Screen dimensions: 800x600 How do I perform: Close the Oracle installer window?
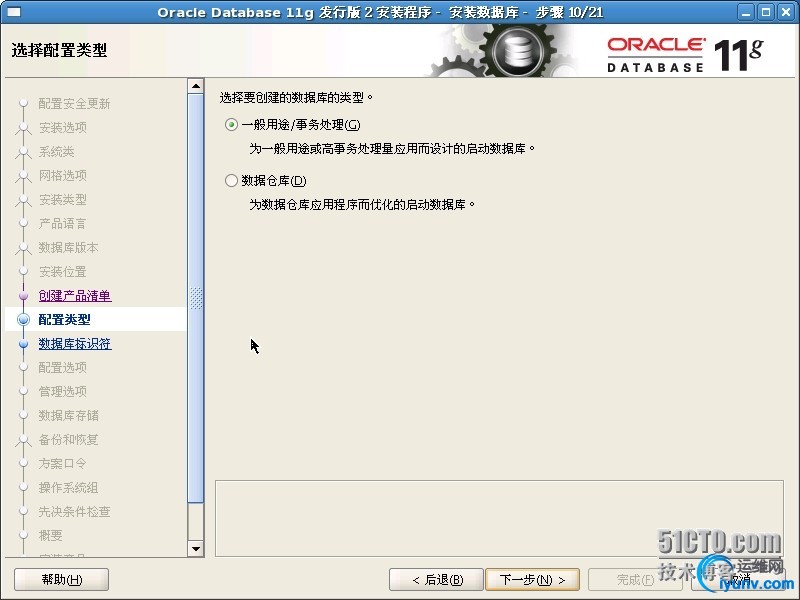[786, 12]
